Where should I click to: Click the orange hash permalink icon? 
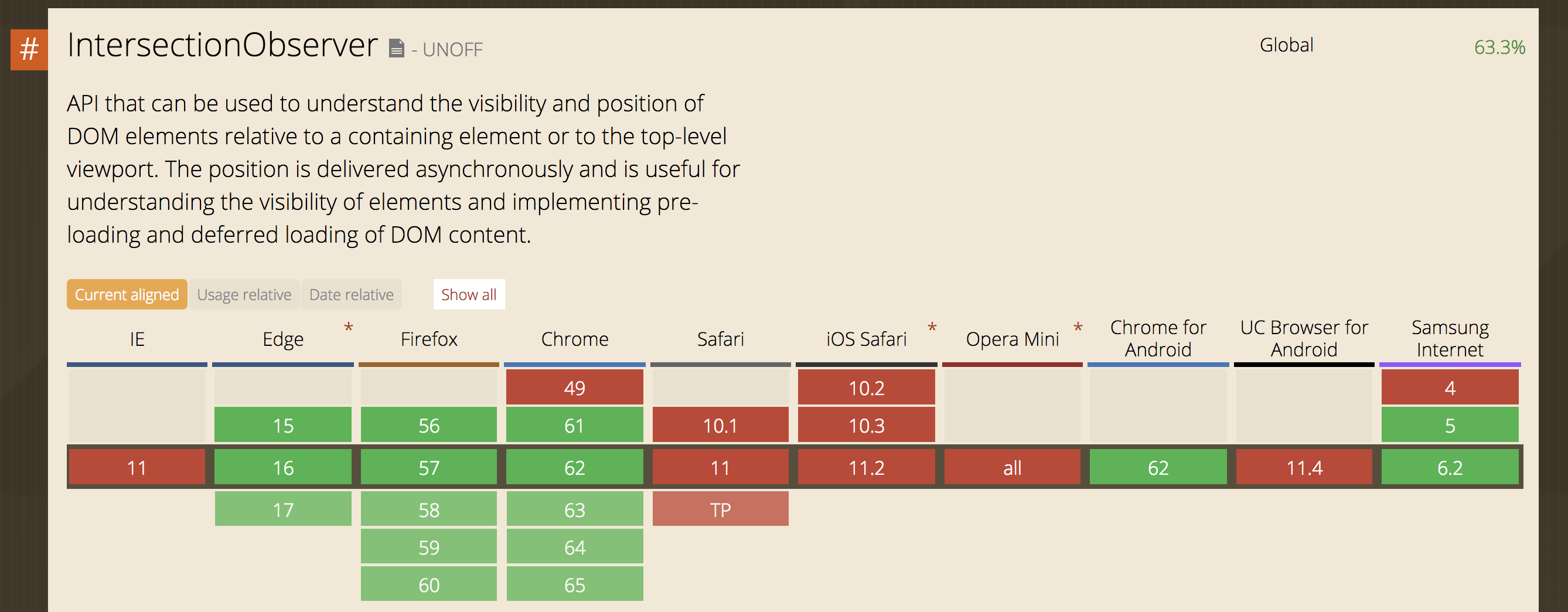point(29,49)
